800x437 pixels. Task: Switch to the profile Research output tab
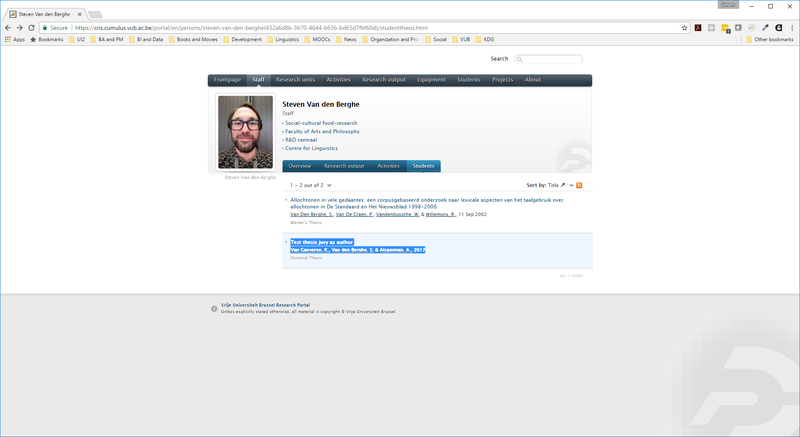click(344, 166)
